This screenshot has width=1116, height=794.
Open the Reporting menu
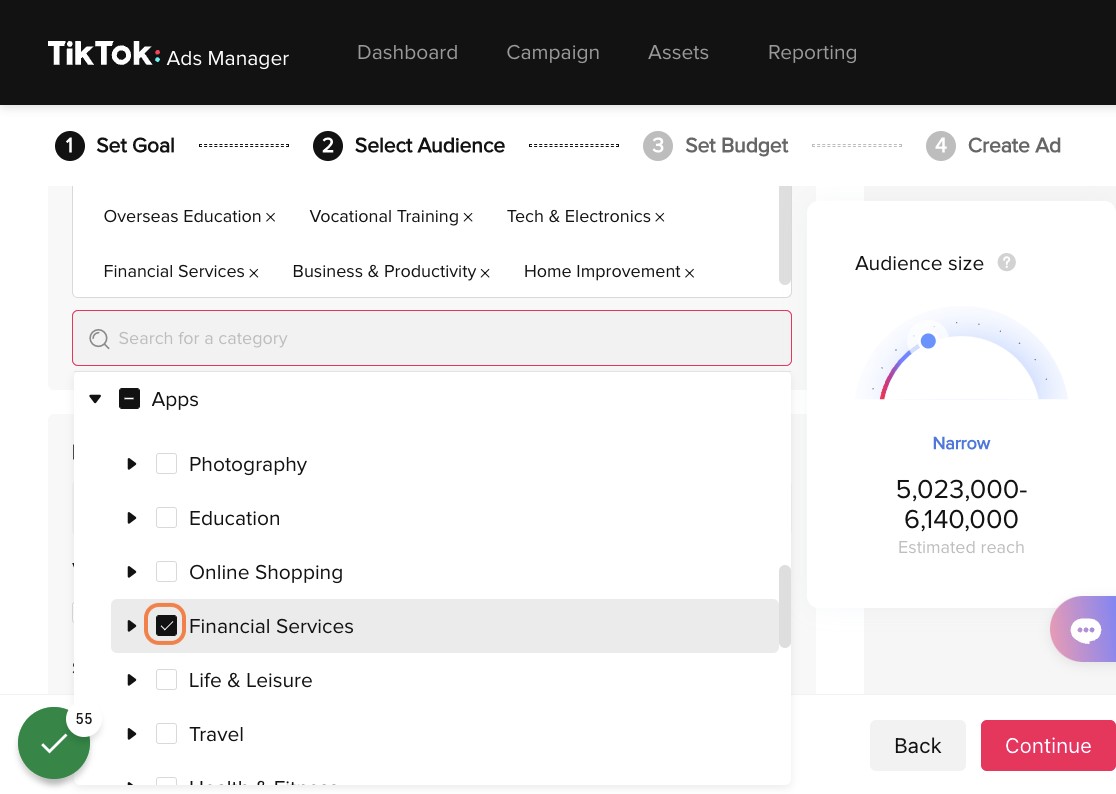point(812,53)
